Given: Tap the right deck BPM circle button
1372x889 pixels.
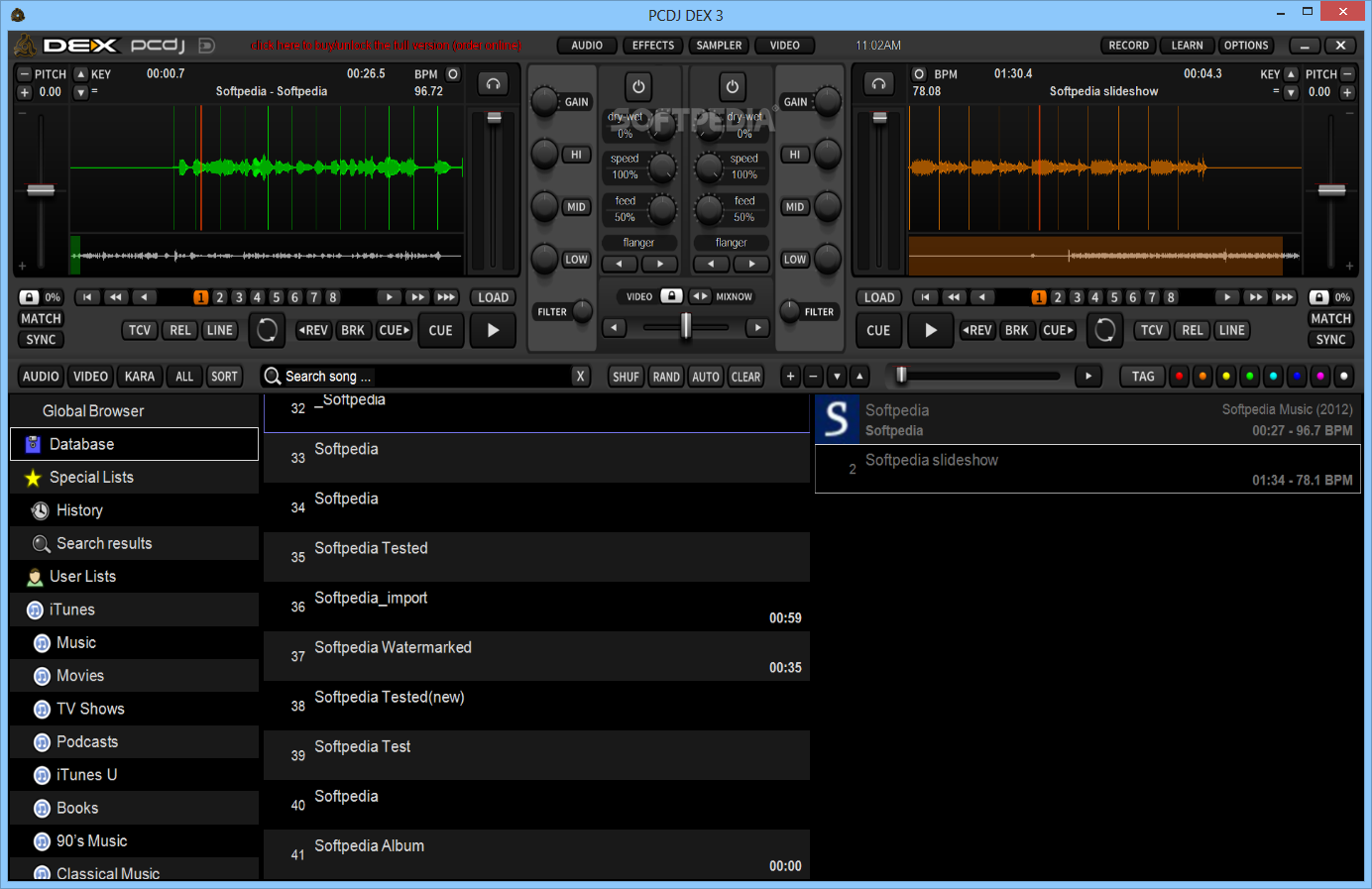Looking at the screenshot, I should [x=919, y=74].
